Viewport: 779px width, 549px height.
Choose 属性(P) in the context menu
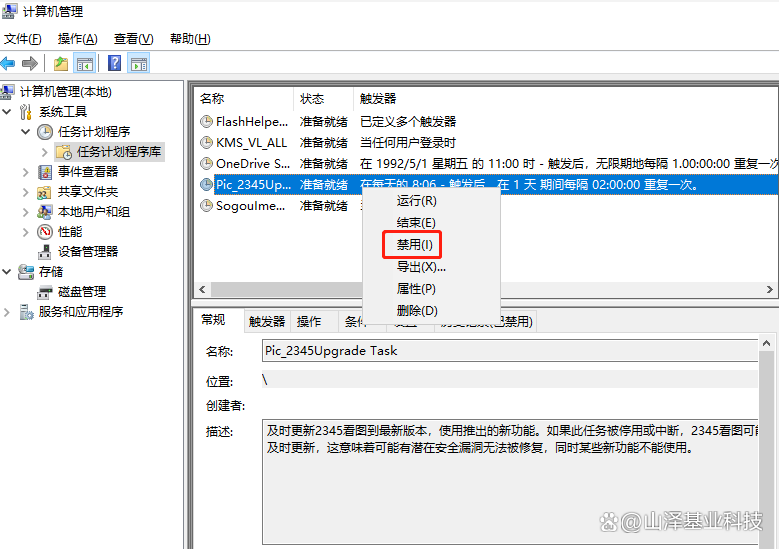[x=416, y=289]
